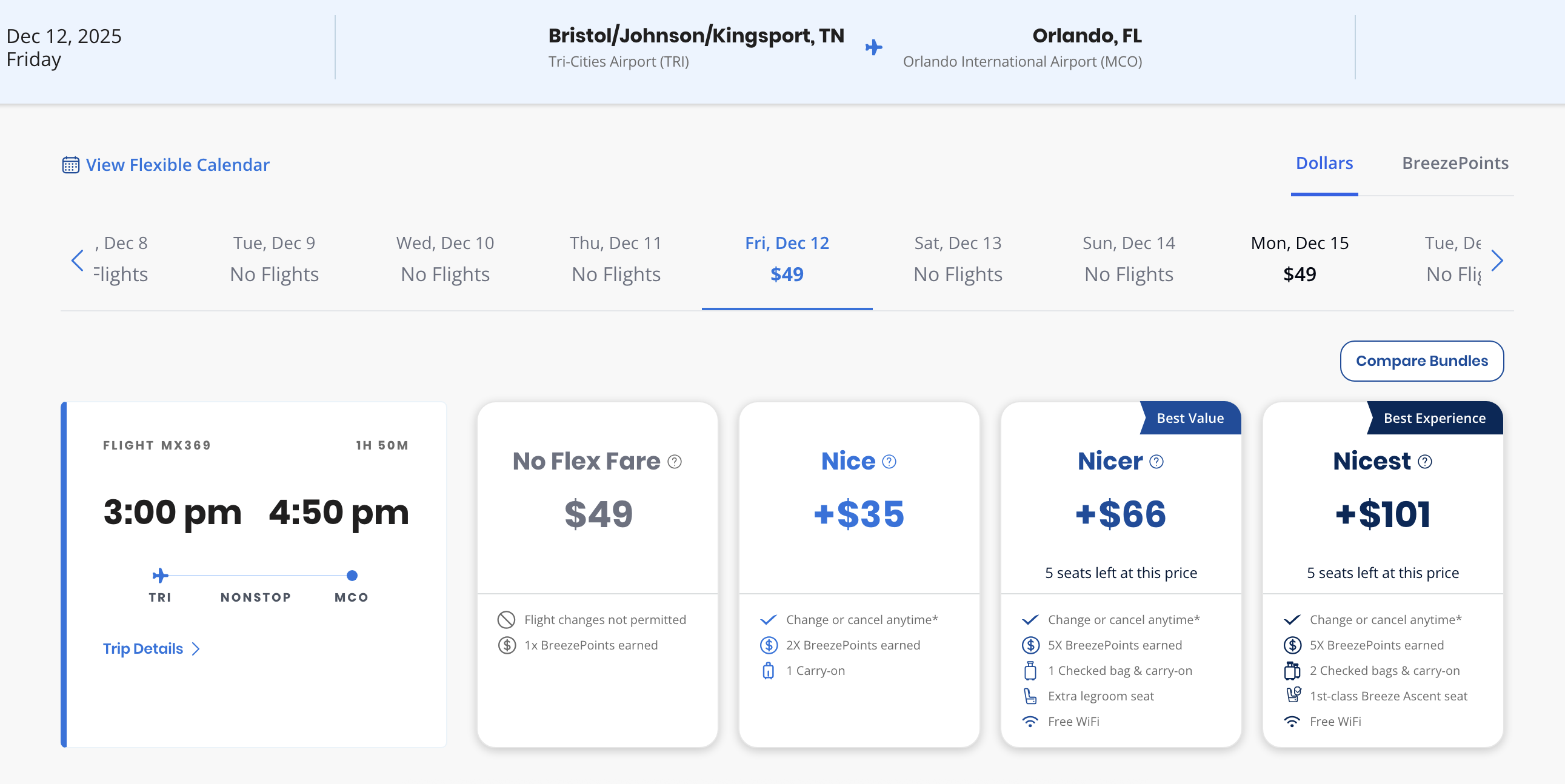
Task: Click the Breeze Ascent seat icon
Action: (x=1293, y=695)
